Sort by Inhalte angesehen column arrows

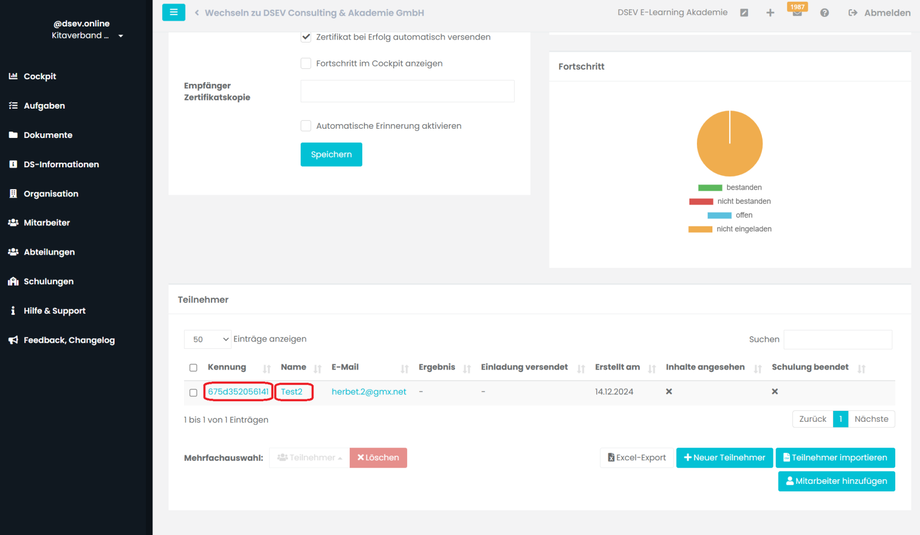[757, 368]
